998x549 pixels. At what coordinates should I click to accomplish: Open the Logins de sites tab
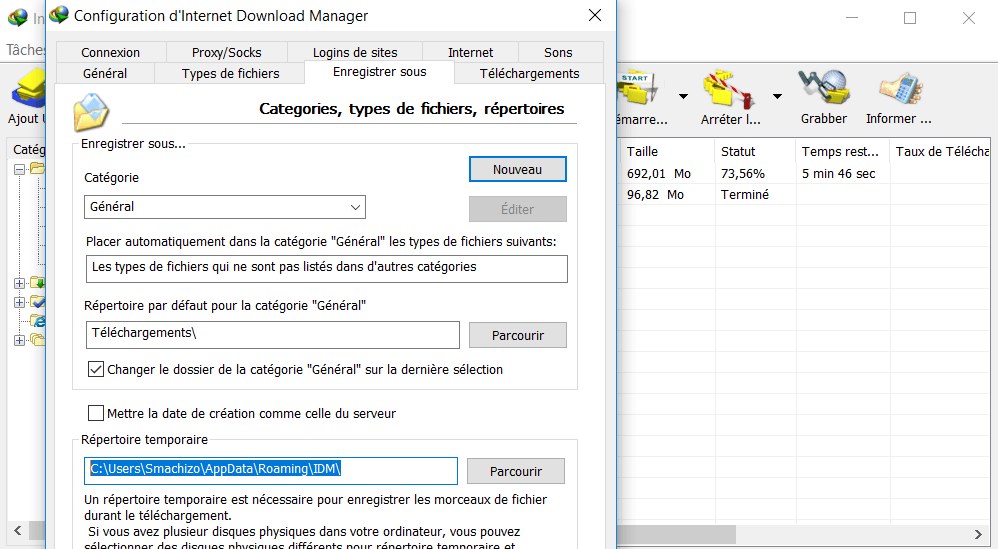[x=355, y=52]
